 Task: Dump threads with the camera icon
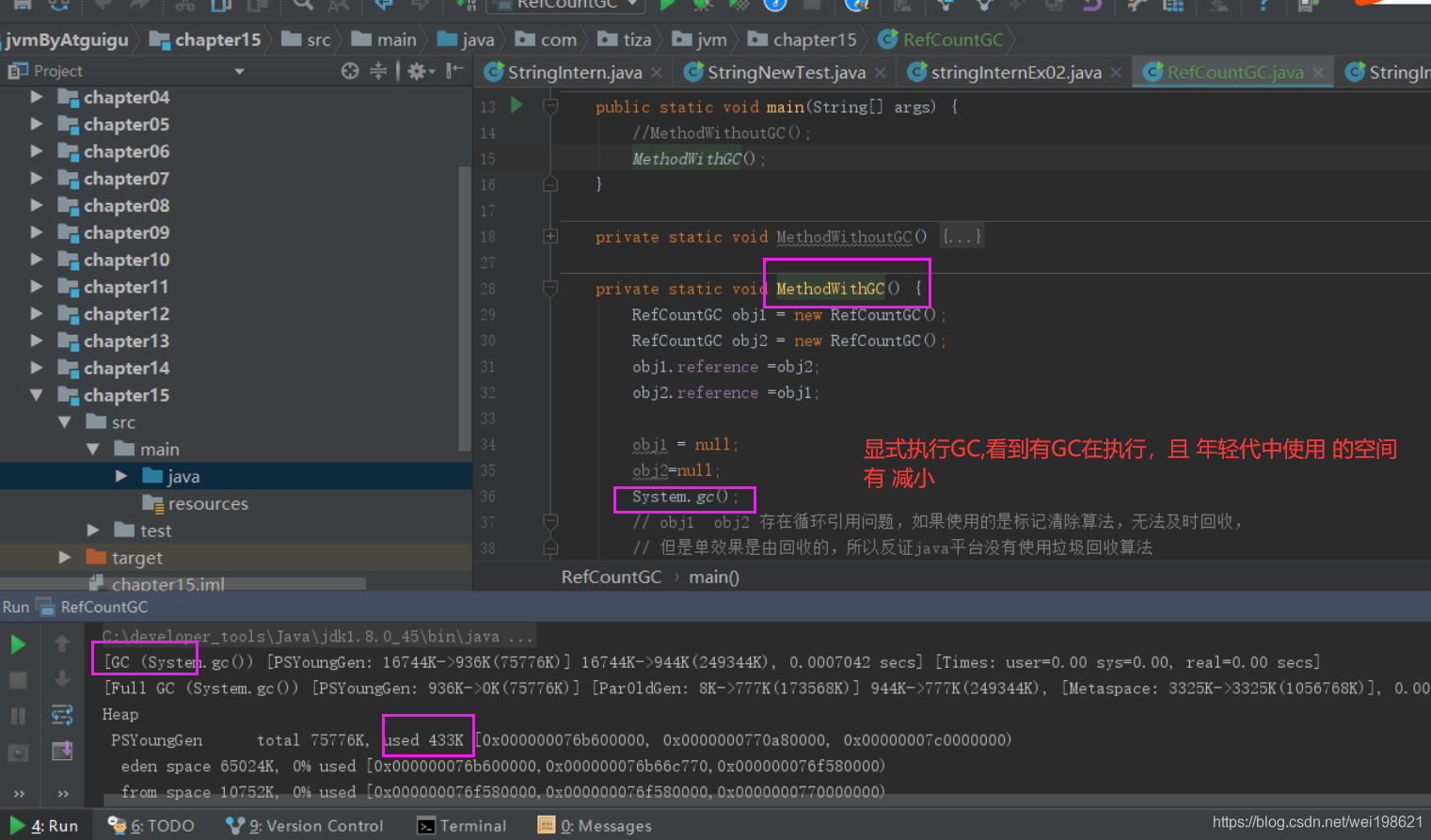18,753
